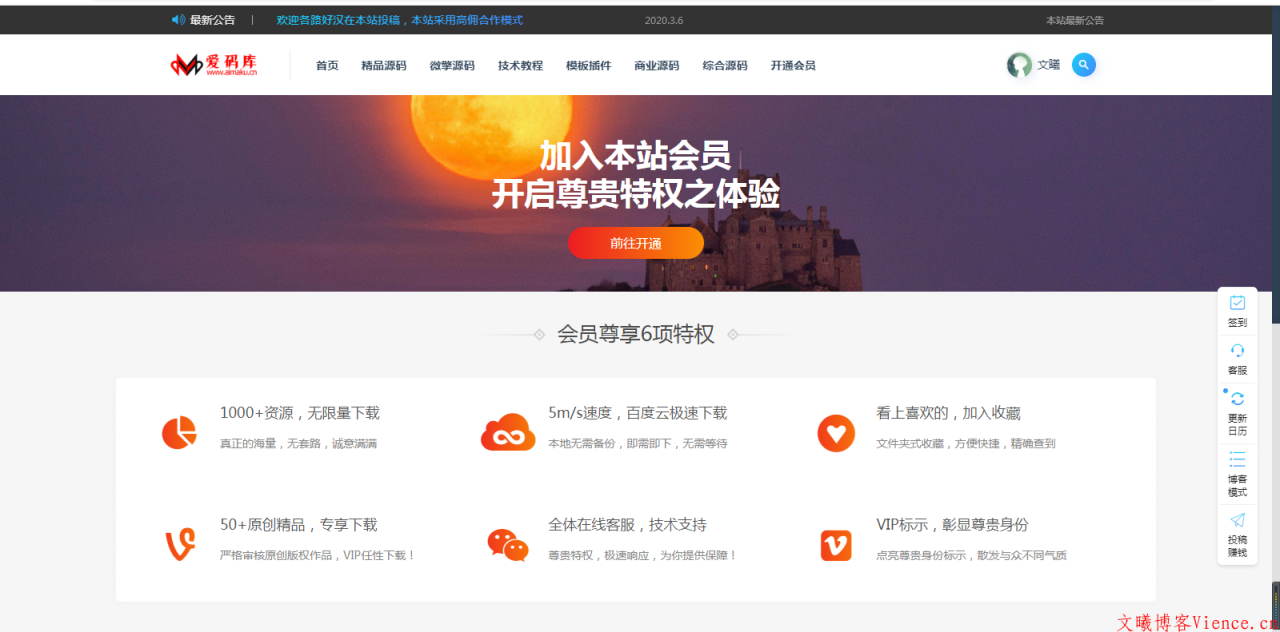Select the red heart favorites icon
Image resolution: width=1280 pixels, height=632 pixels.
pos(836,433)
